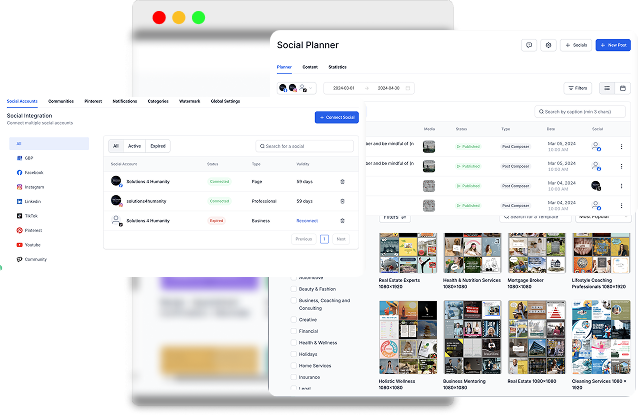
Task: Open the Watermark tab
Action: 190,101
